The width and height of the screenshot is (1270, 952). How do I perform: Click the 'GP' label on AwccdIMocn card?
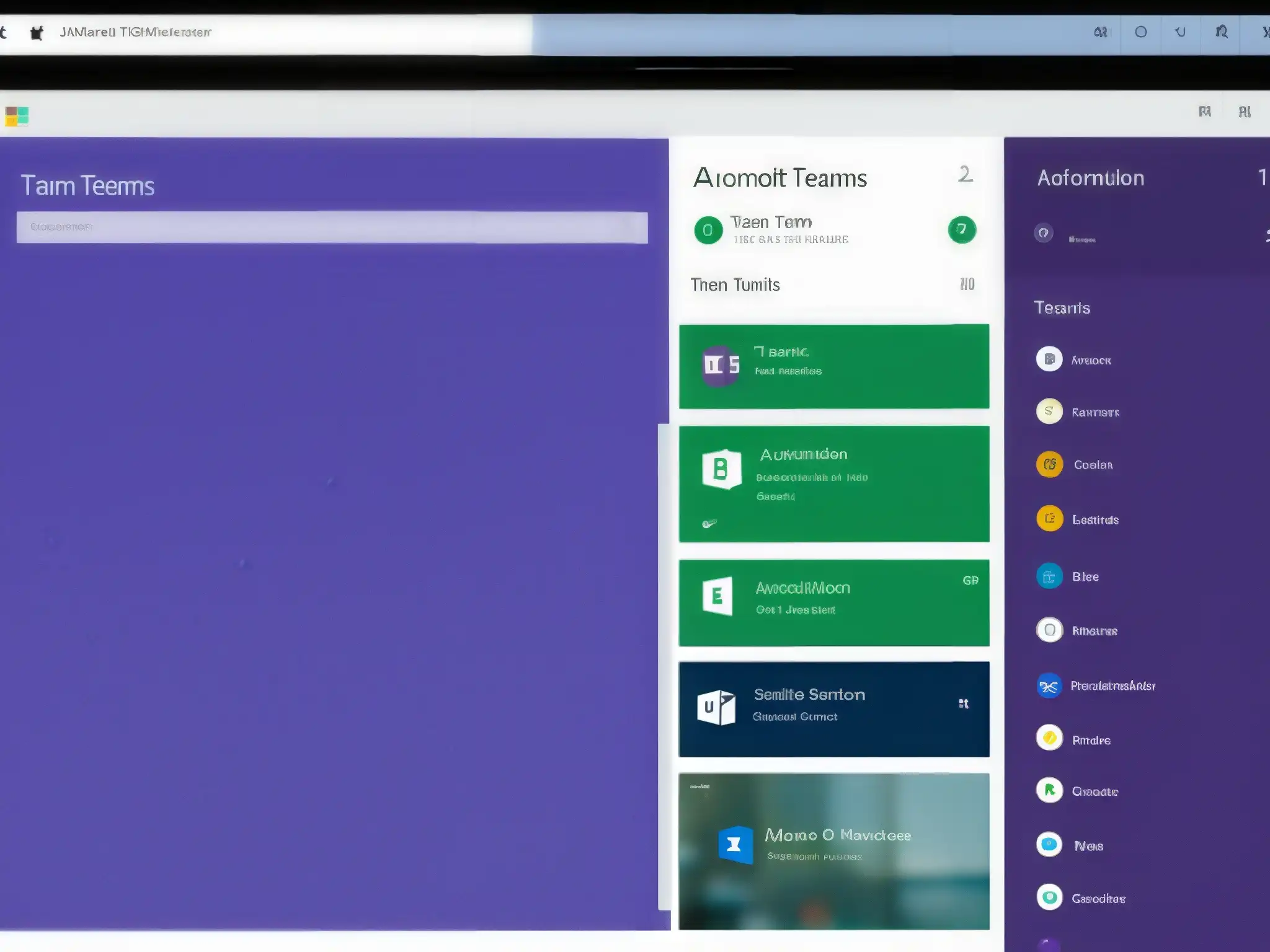click(x=970, y=581)
